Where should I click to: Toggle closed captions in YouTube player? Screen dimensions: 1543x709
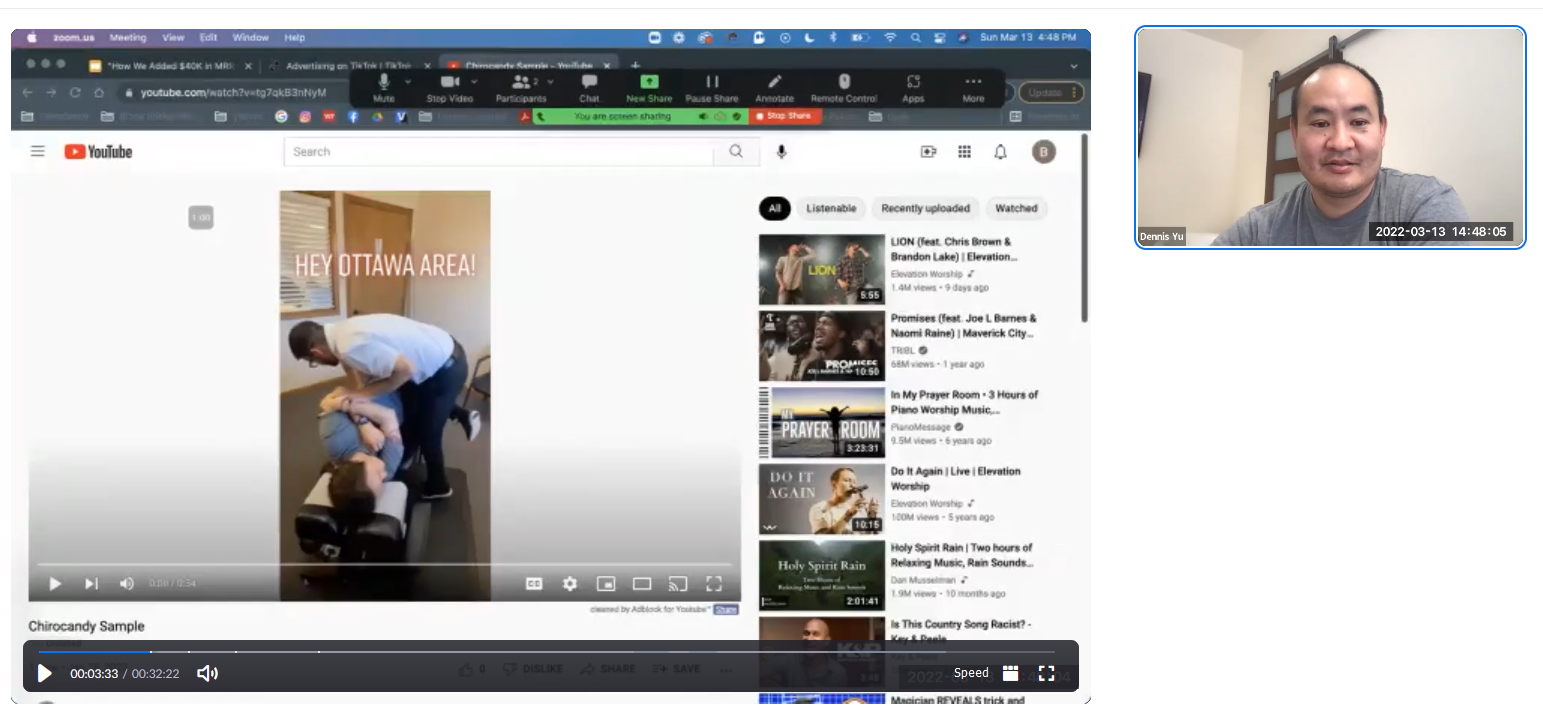point(534,584)
